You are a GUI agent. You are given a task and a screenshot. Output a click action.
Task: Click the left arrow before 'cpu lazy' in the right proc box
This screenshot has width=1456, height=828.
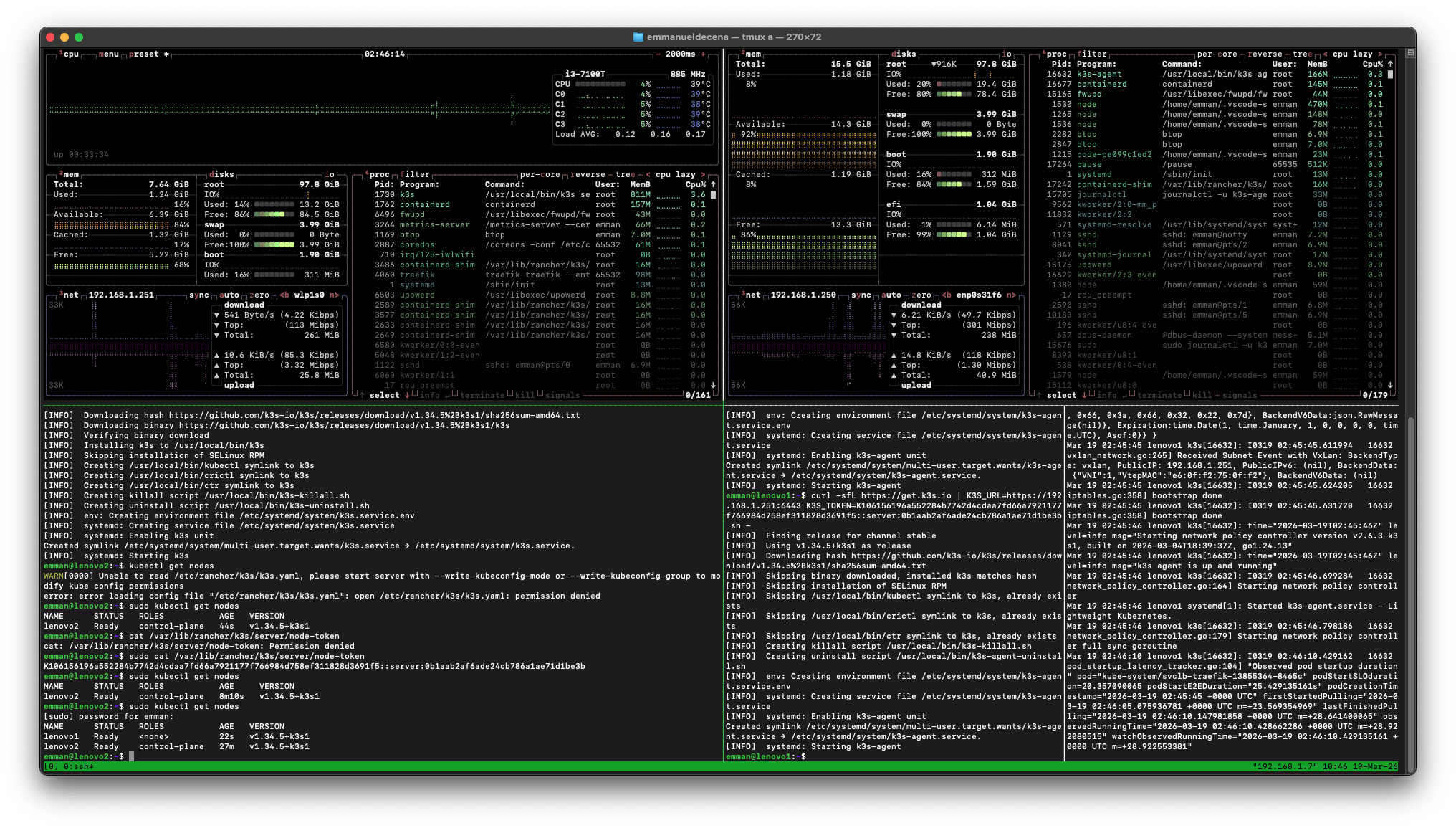[1325, 54]
